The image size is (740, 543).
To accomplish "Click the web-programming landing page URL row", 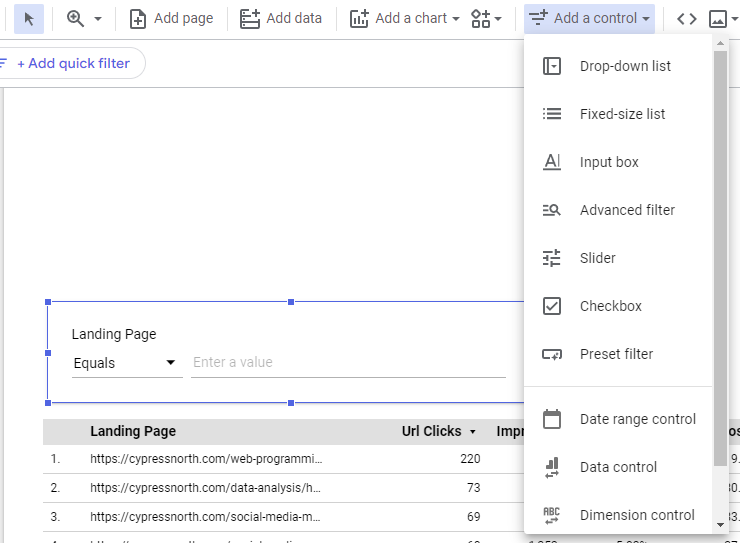I will (x=206, y=459).
